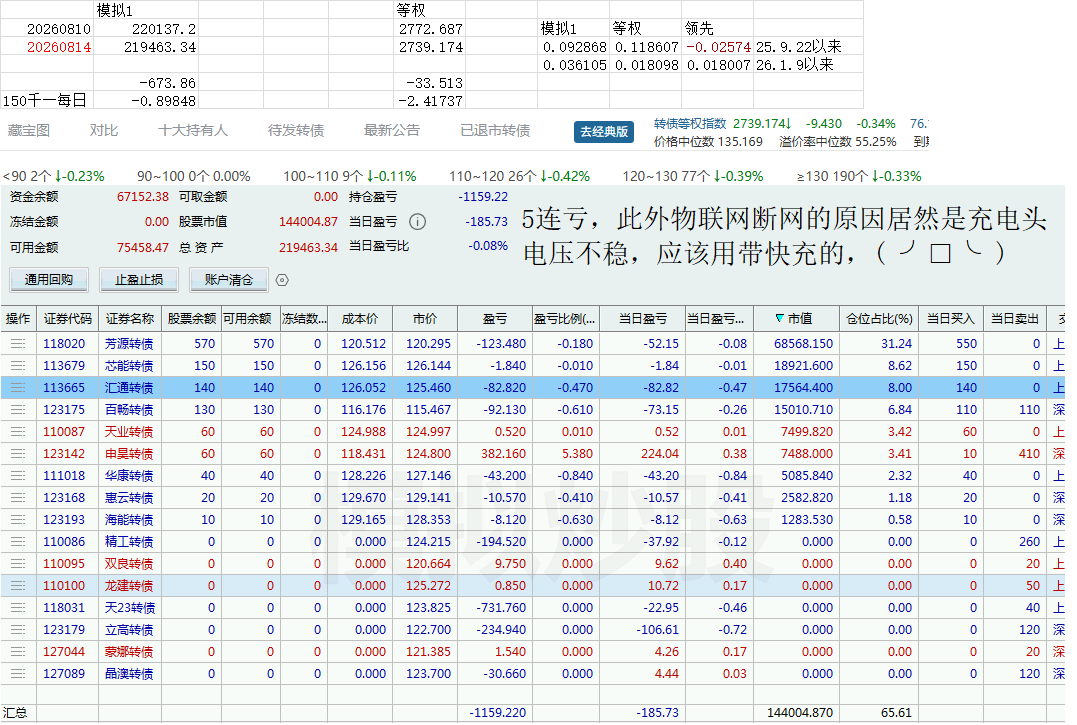The image size is (1077, 725).
Task: Open the row menu icon for 百畅转债
Action: click(18, 409)
